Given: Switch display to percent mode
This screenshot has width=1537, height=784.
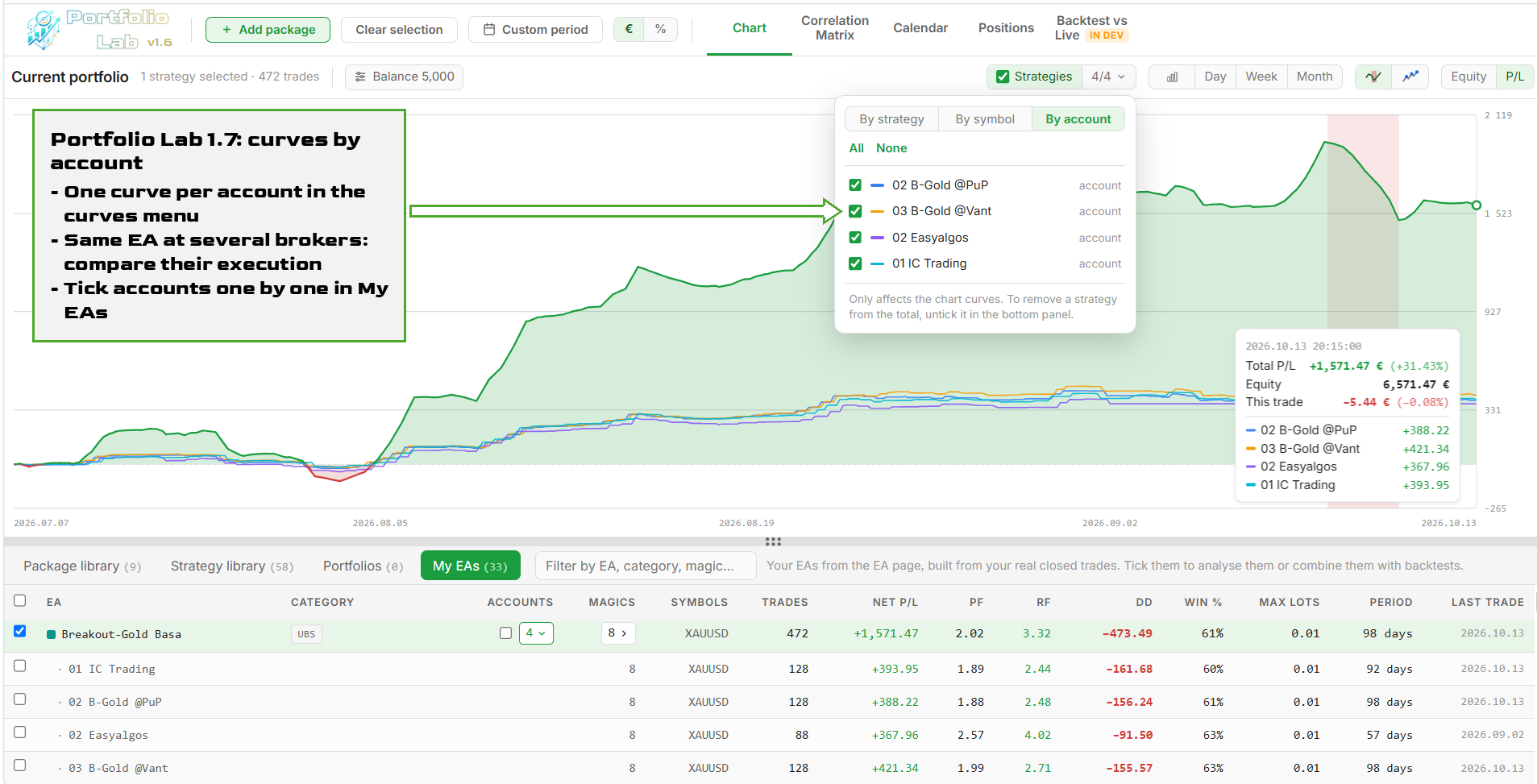Looking at the screenshot, I should coord(660,29).
